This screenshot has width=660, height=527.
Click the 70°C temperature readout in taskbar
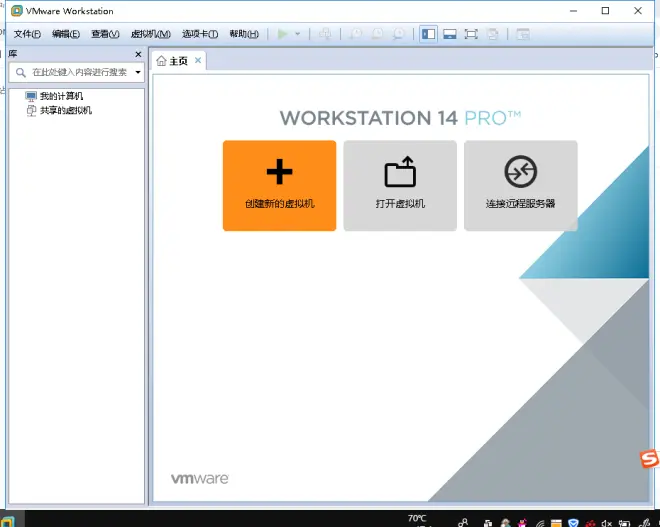click(x=417, y=518)
